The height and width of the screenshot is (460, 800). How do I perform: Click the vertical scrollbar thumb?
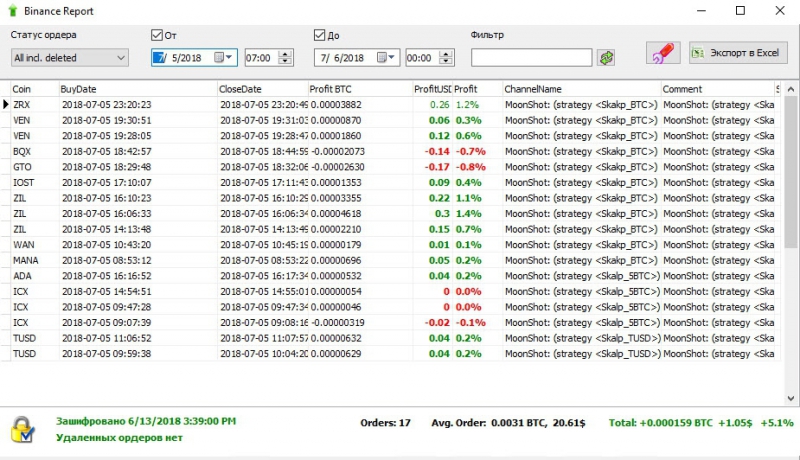pyautogui.click(x=791, y=173)
